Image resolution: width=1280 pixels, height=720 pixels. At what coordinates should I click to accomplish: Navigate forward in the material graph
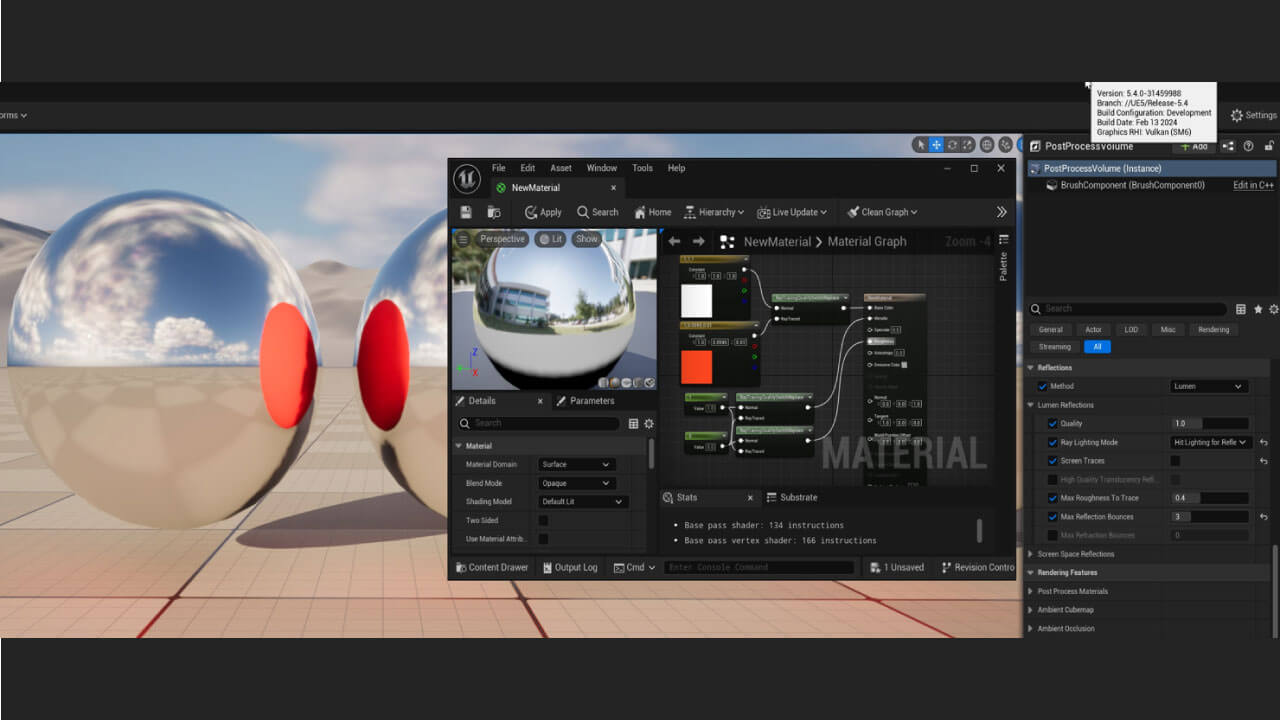[x=698, y=241]
